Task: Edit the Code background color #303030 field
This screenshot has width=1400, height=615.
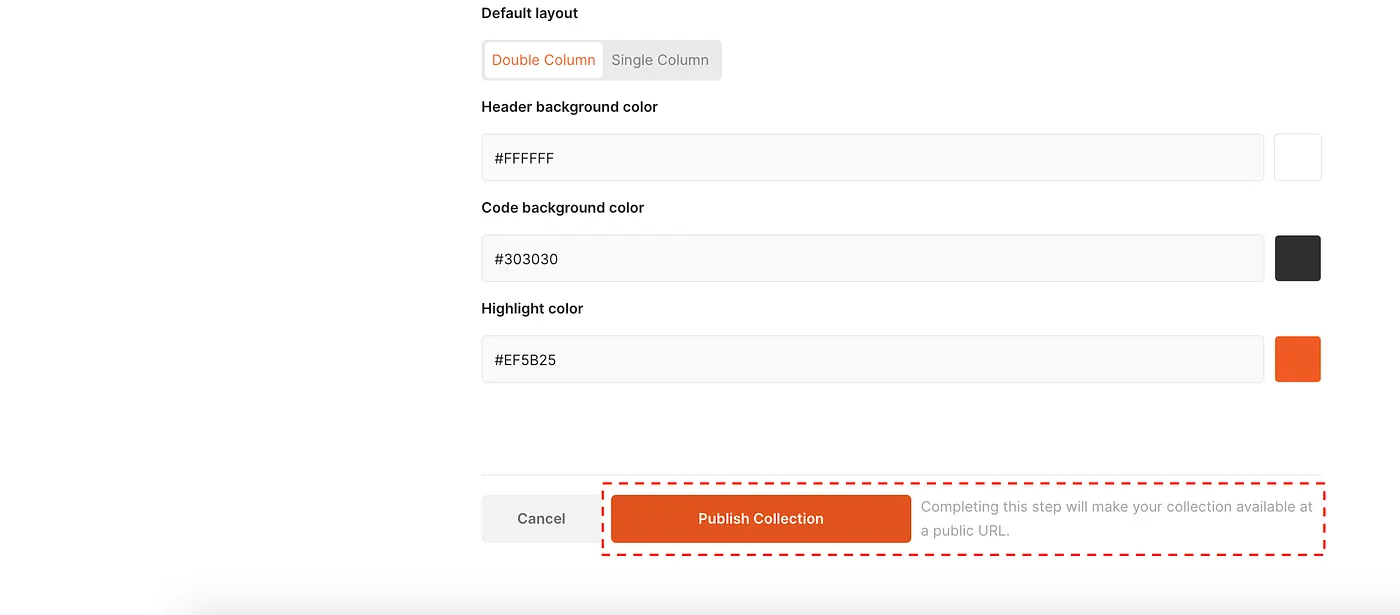Action: (x=873, y=258)
